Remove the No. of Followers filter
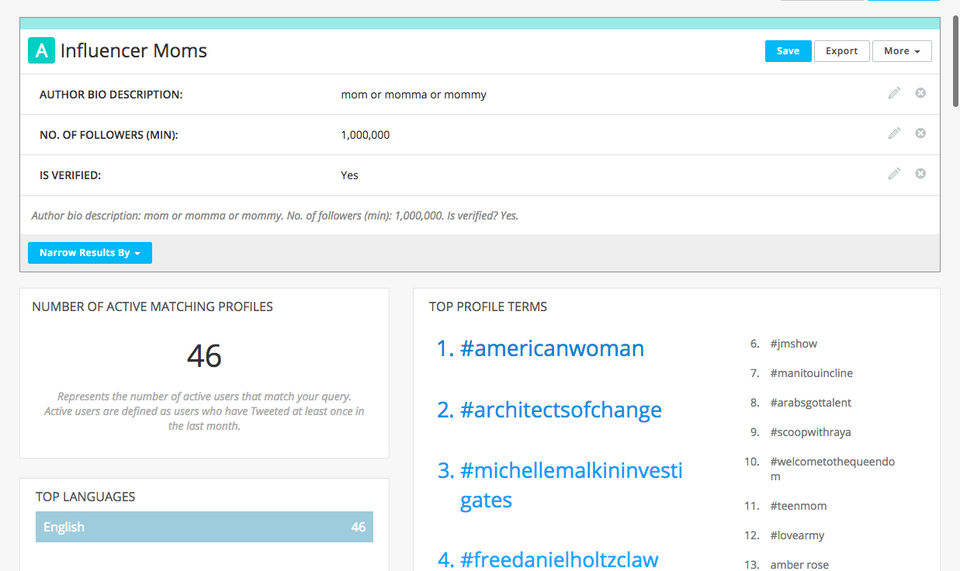Screen dimensions: 960x571 (x=920, y=133)
